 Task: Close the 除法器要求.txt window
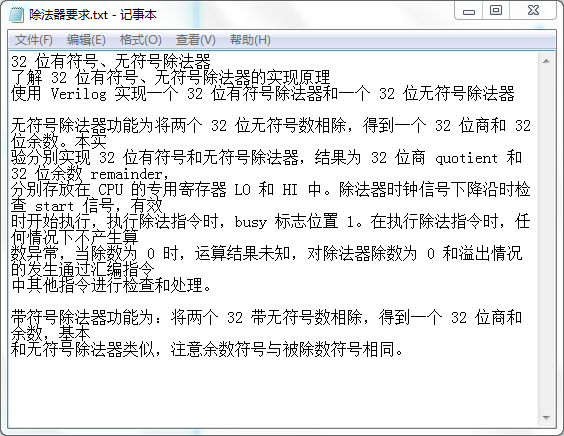pyautogui.click(x=533, y=10)
